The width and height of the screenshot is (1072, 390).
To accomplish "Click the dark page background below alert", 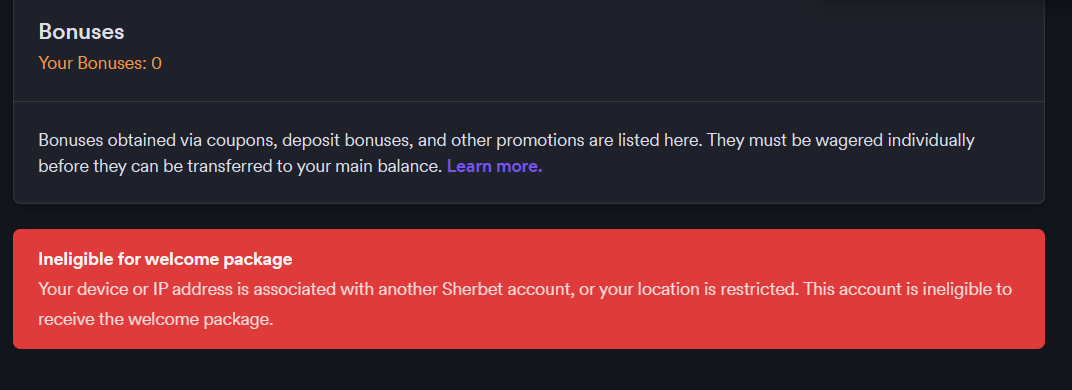I will [528, 371].
